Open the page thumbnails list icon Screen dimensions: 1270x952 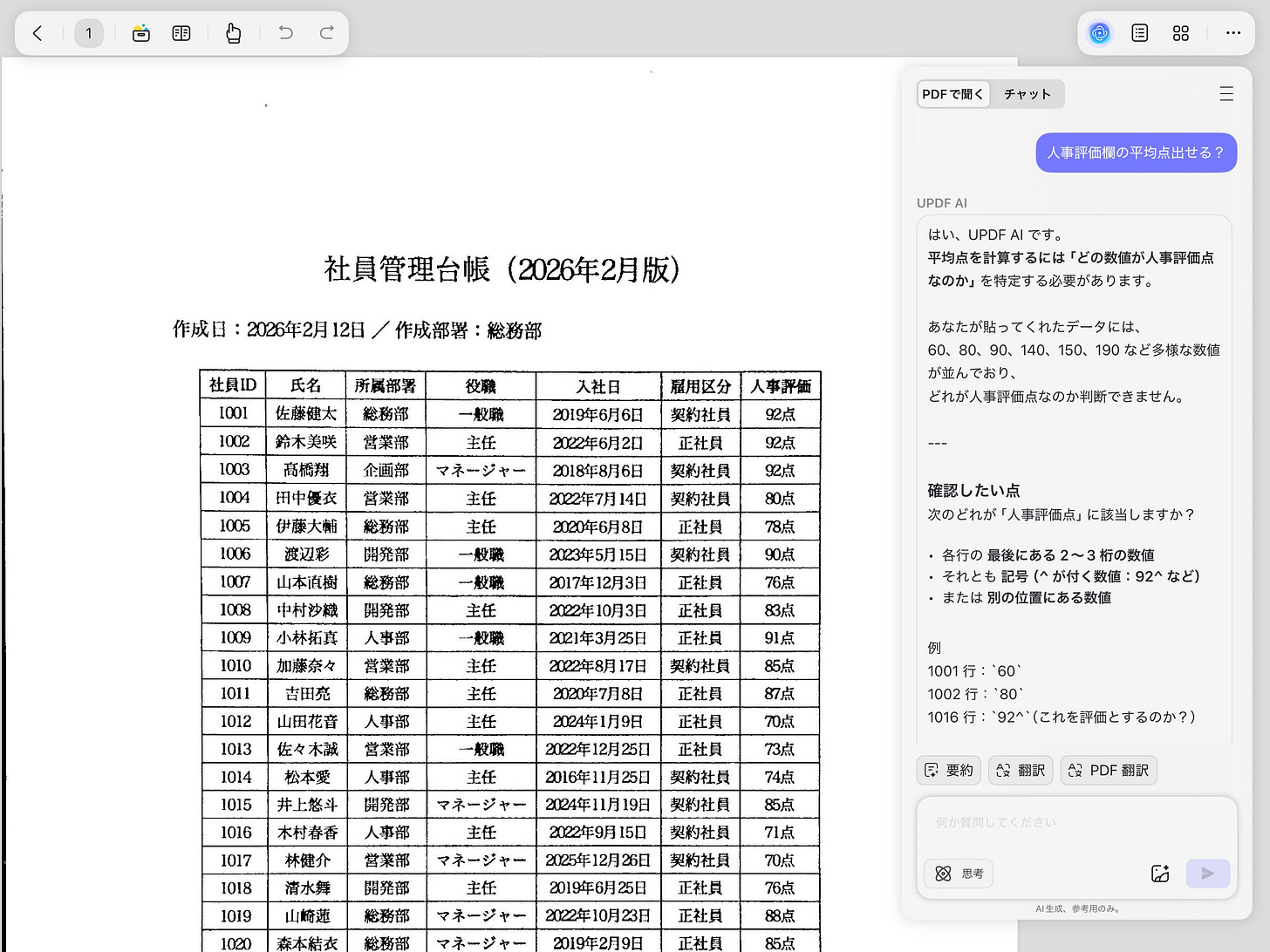(x=1139, y=32)
